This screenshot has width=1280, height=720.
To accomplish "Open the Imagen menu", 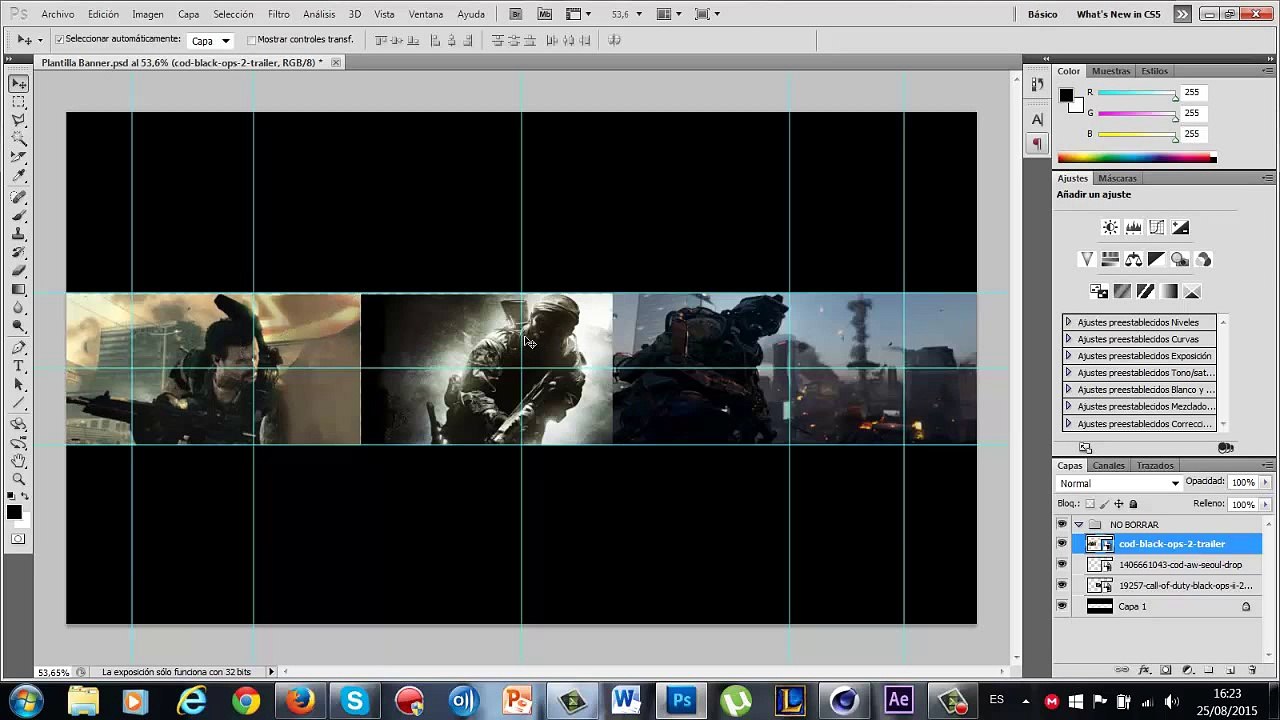I will coord(148,14).
